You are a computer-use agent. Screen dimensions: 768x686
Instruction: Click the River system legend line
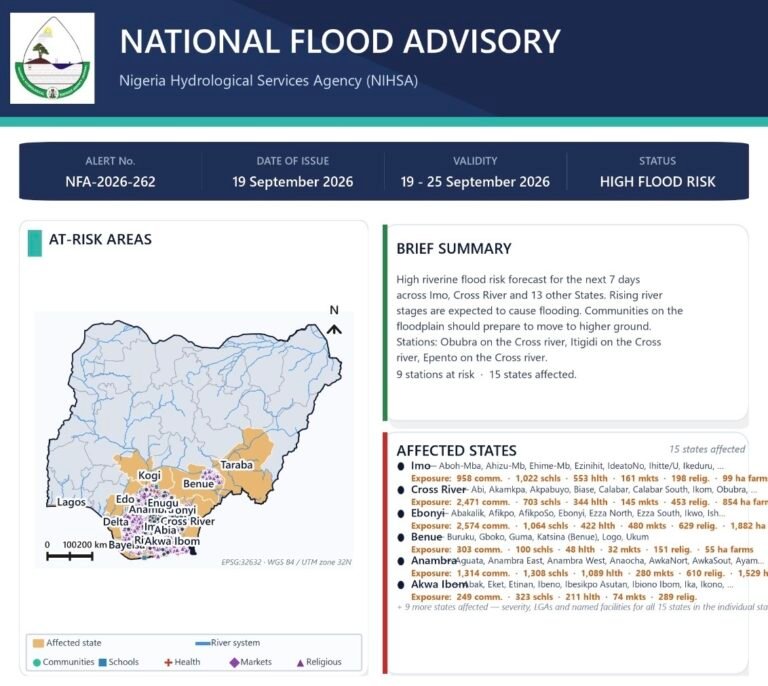[x=203, y=643]
